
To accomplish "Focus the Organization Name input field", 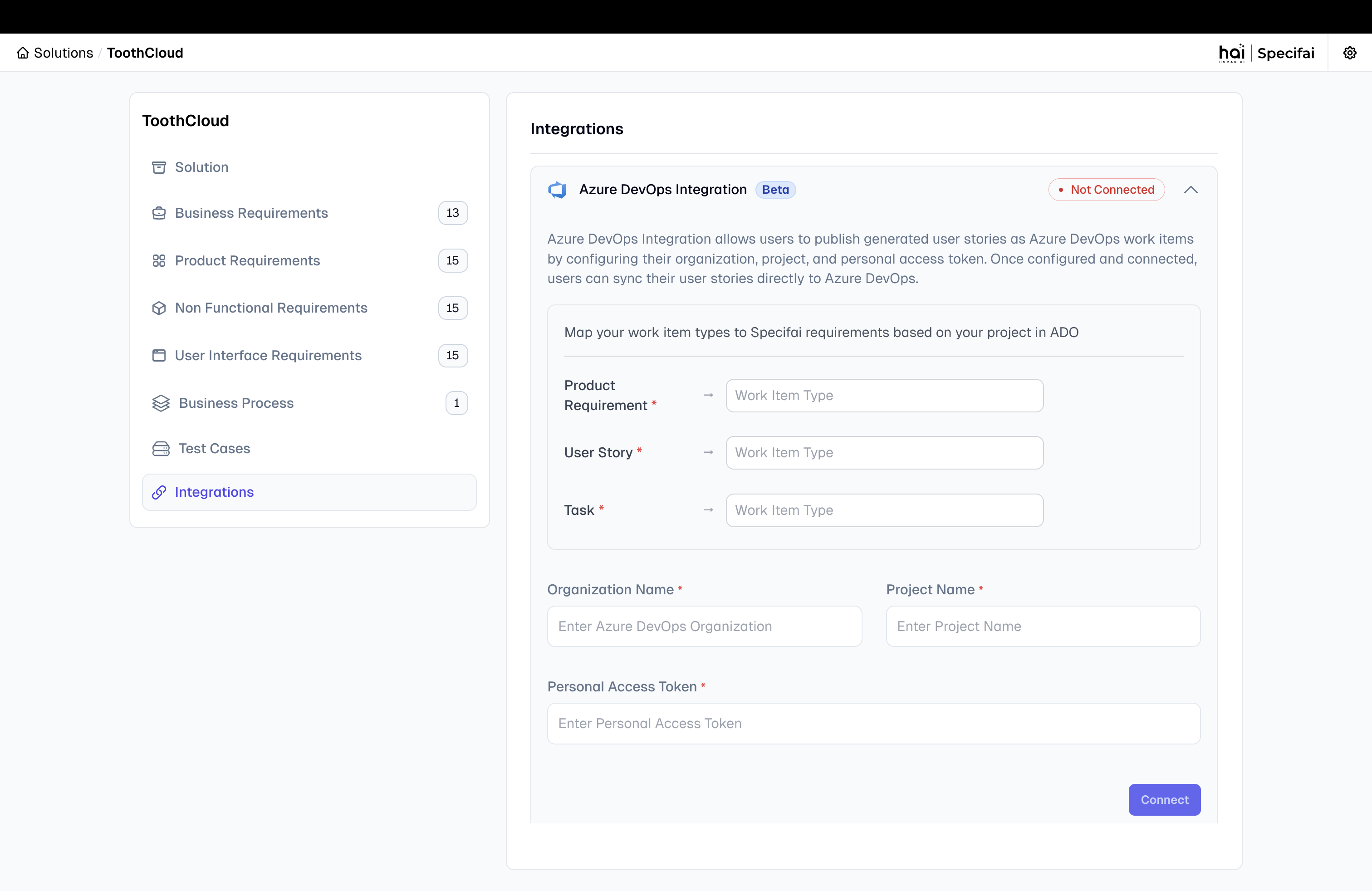I will (705, 627).
